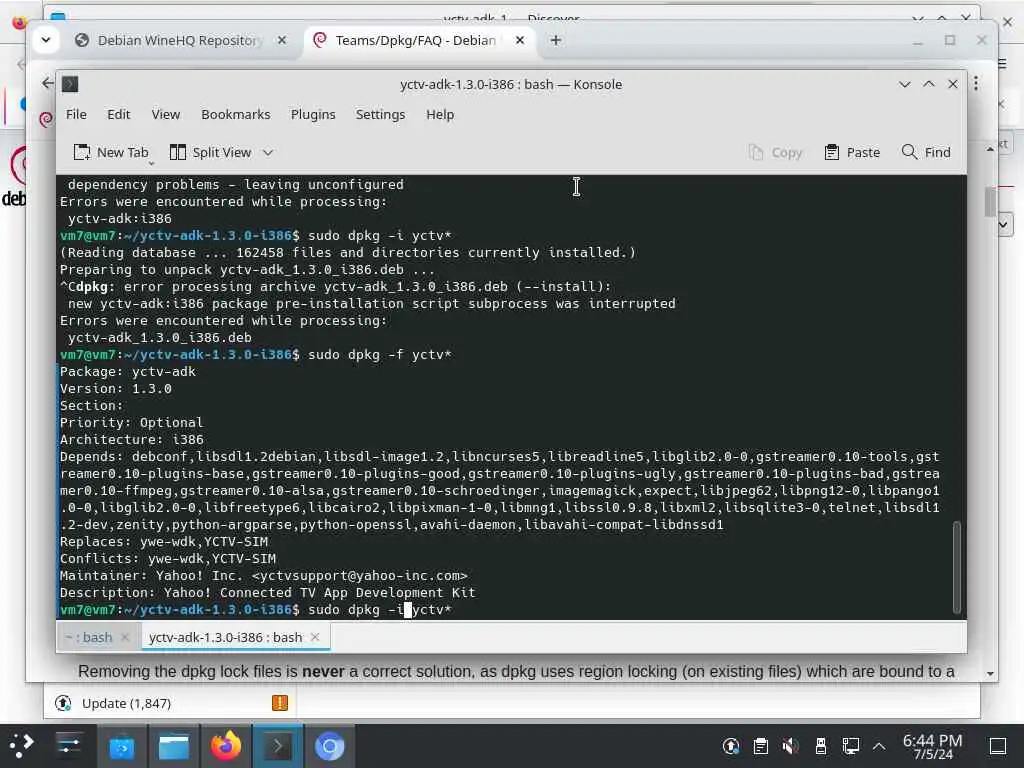The image size is (1024, 768).
Task: Click the show desktop button
Action: tap(997, 746)
